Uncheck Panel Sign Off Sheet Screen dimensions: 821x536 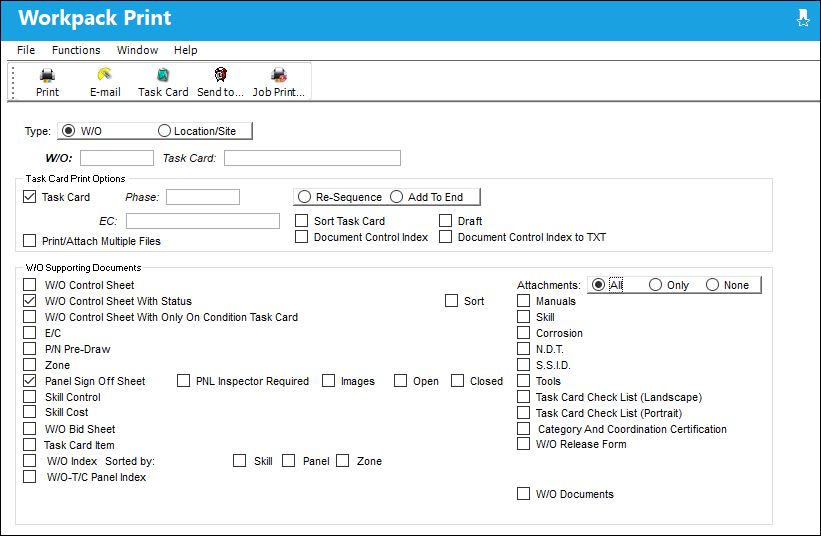(30, 381)
